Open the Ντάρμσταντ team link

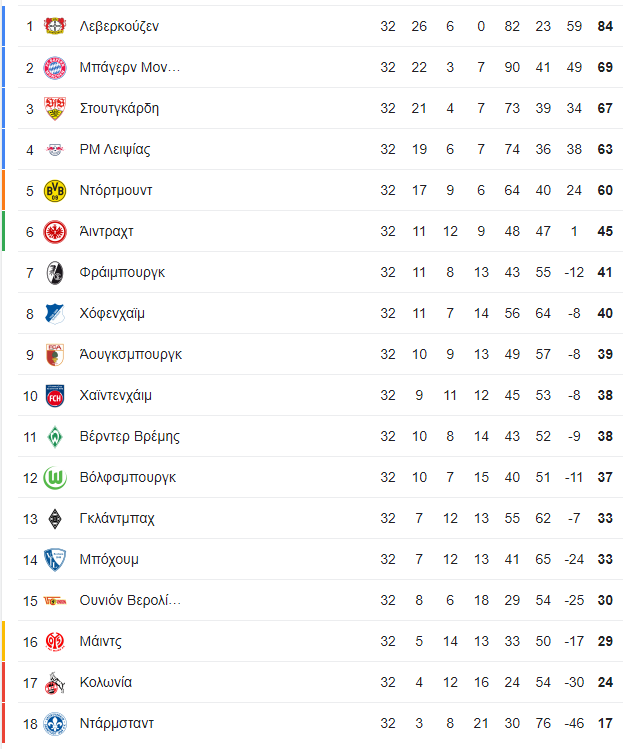click(x=117, y=723)
